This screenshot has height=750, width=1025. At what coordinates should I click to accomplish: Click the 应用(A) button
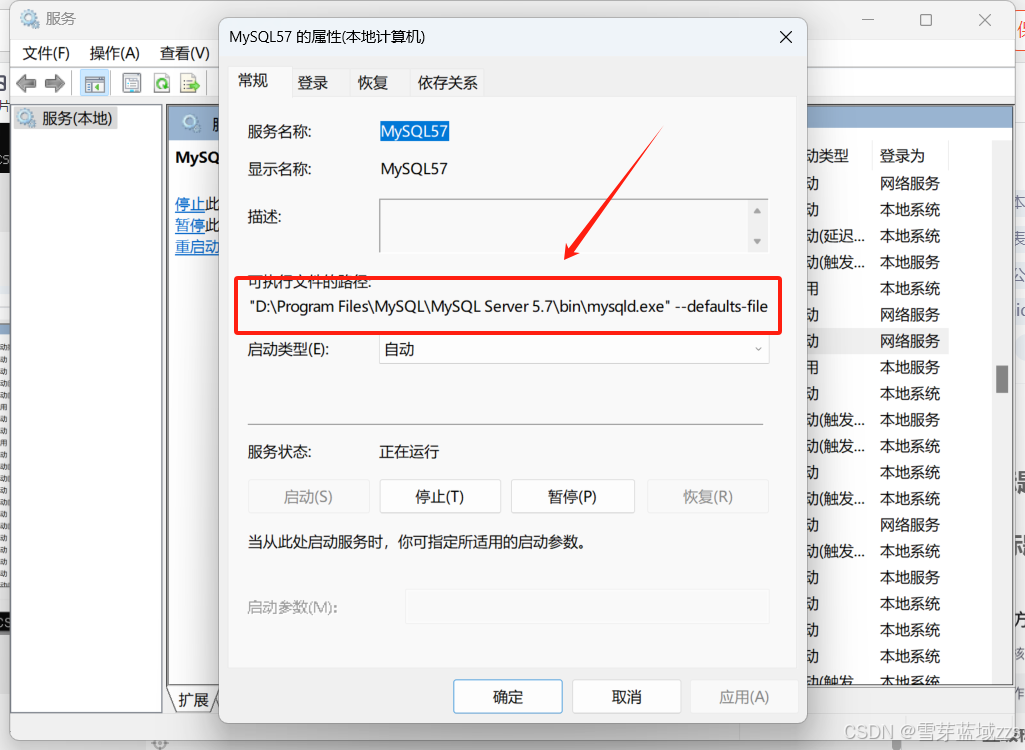tap(744, 697)
